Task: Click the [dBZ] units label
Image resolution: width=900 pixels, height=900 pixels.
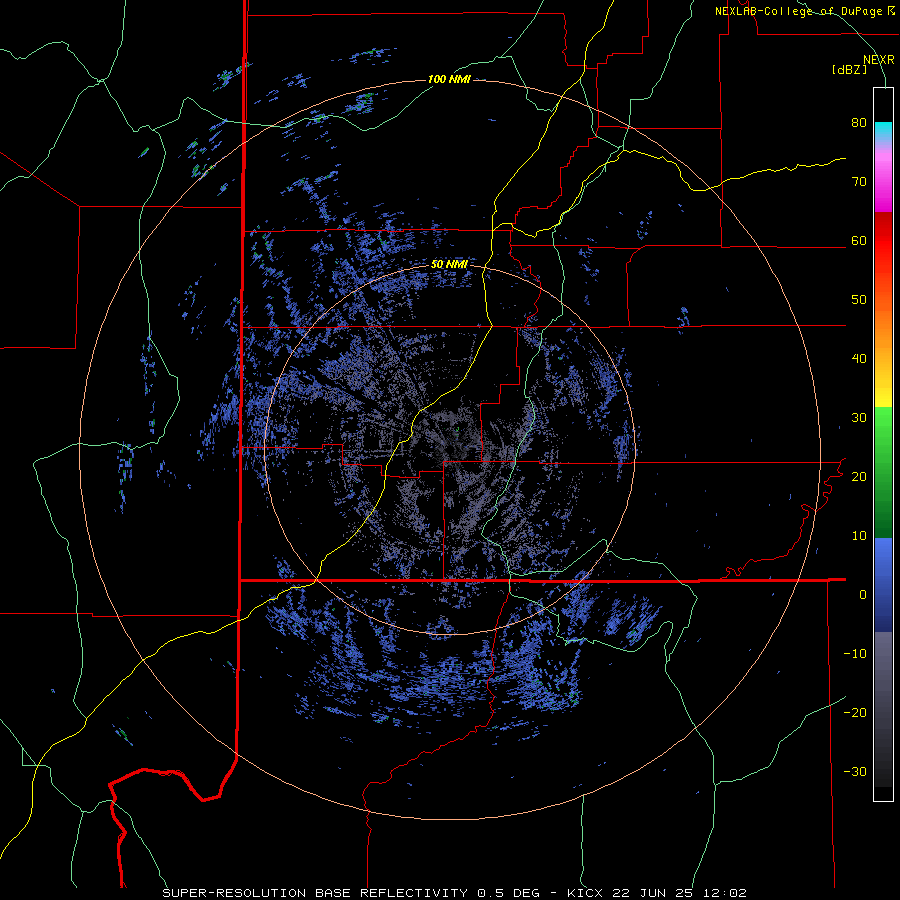Action: coord(849,69)
